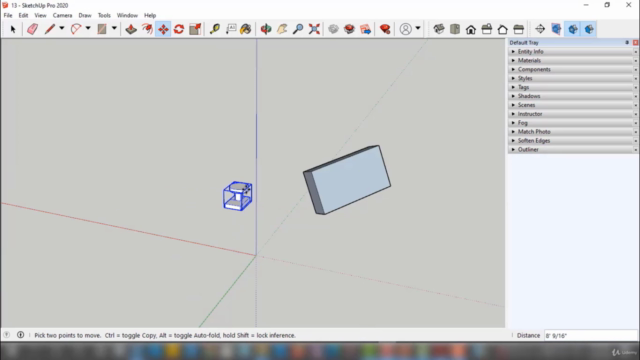Open the Edit menu
The width and height of the screenshot is (640, 360).
coord(23,16)
